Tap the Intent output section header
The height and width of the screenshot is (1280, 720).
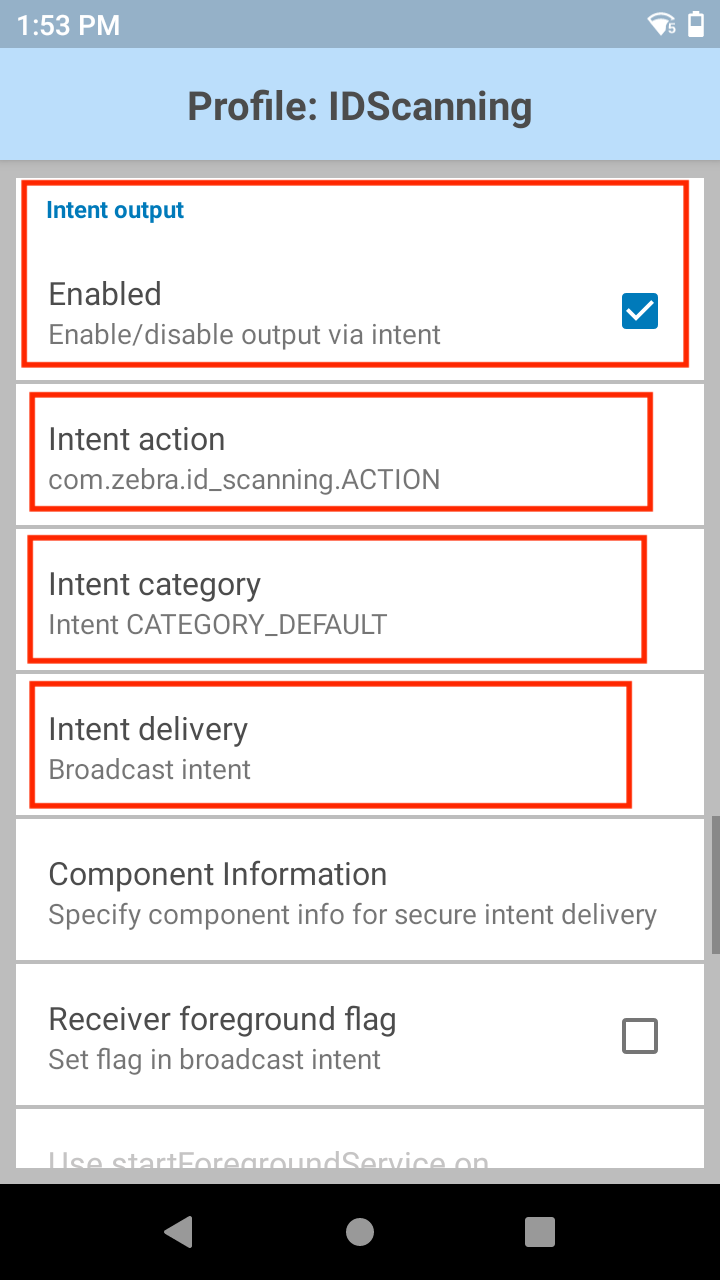tap(115, 210)
